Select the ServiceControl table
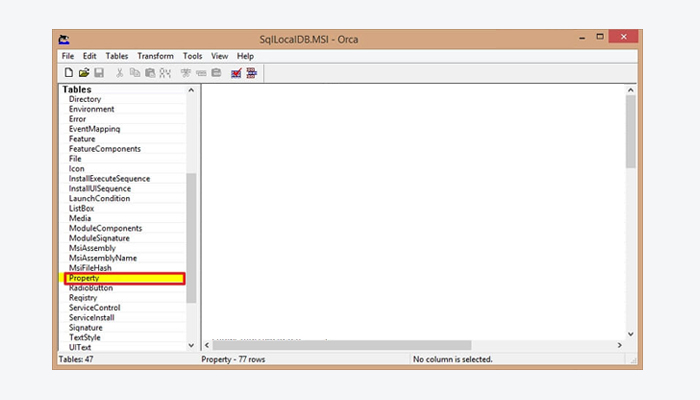This screenshot has height=400, width=700. [94, 308]
